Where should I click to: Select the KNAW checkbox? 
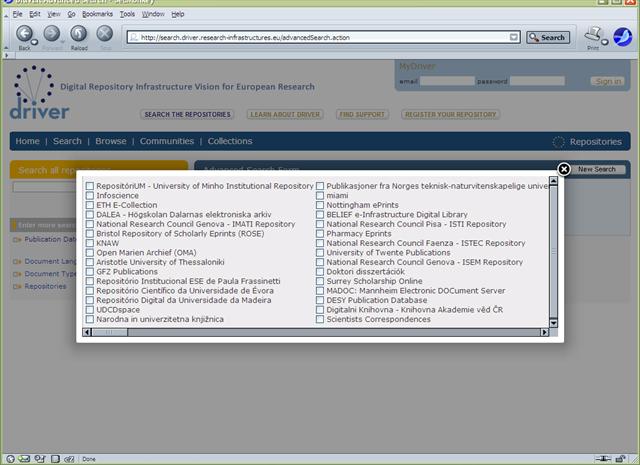(90, 243)
